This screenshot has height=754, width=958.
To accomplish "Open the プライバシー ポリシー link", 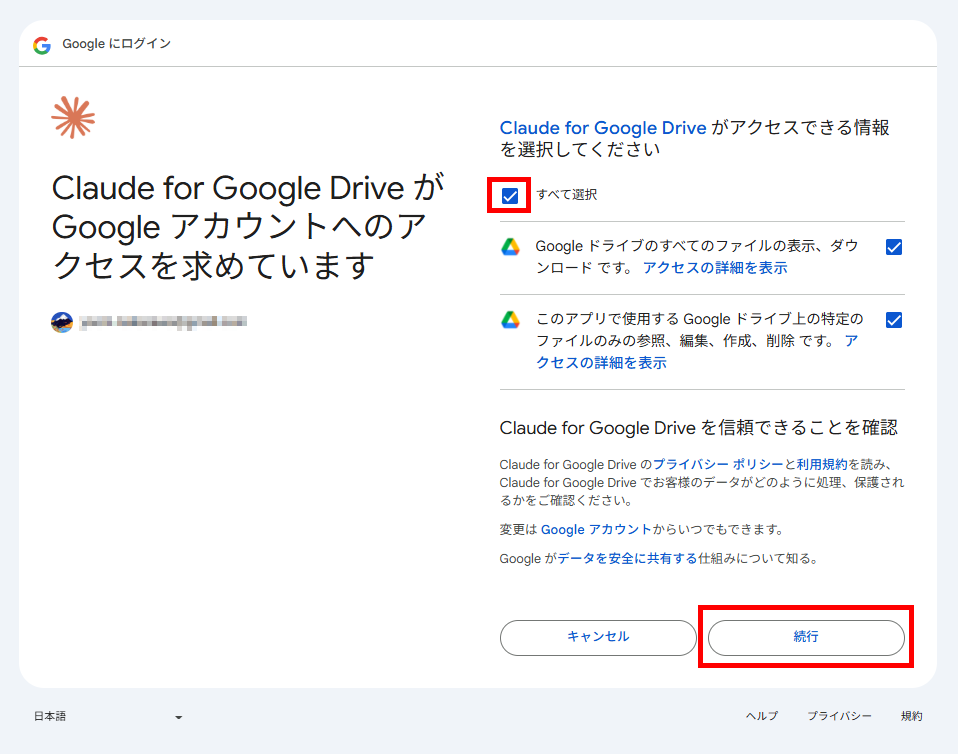I will coord(718,464).
